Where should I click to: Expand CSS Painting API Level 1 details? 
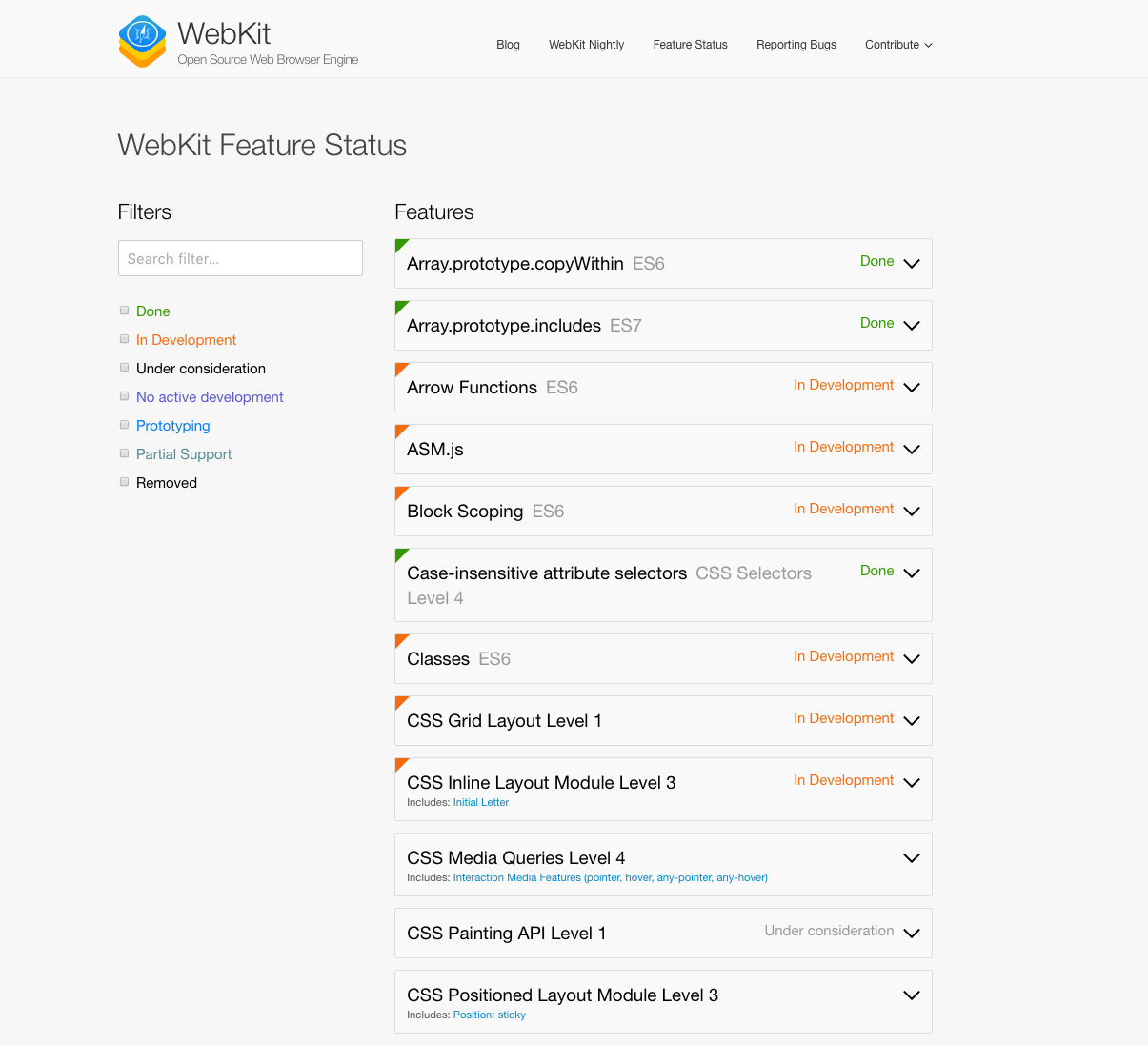(911, 934)
